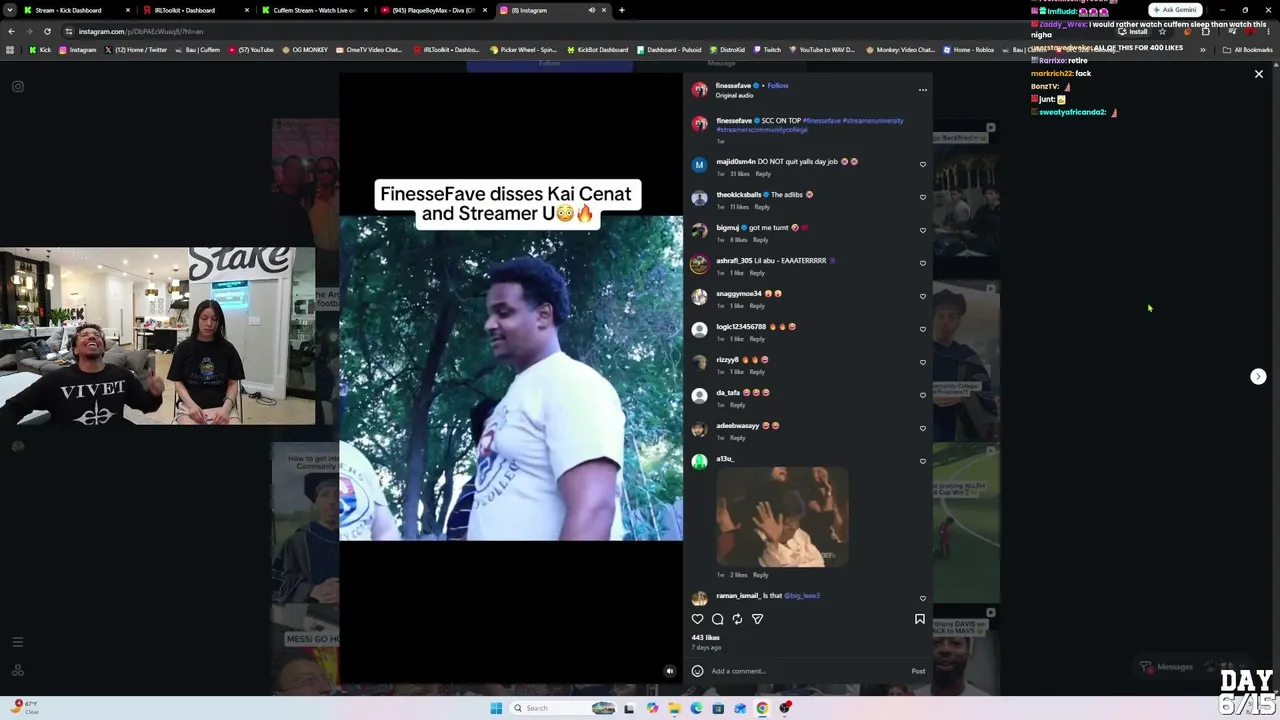Image resolution: width=1280 pixels, height=720 pixels.
Task: Toggle mute on the reel video
Action: click(670, 671)
